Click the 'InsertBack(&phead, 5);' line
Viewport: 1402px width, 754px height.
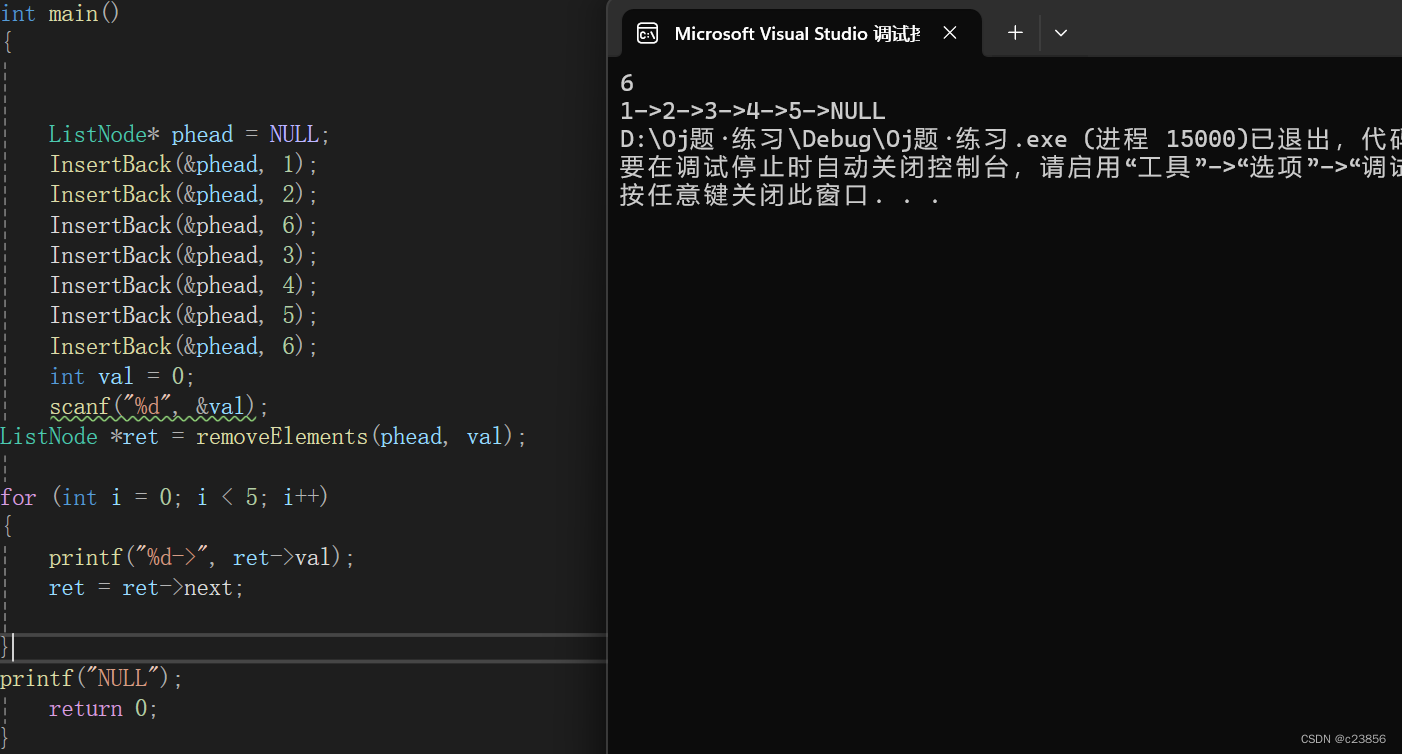[184, 315]
